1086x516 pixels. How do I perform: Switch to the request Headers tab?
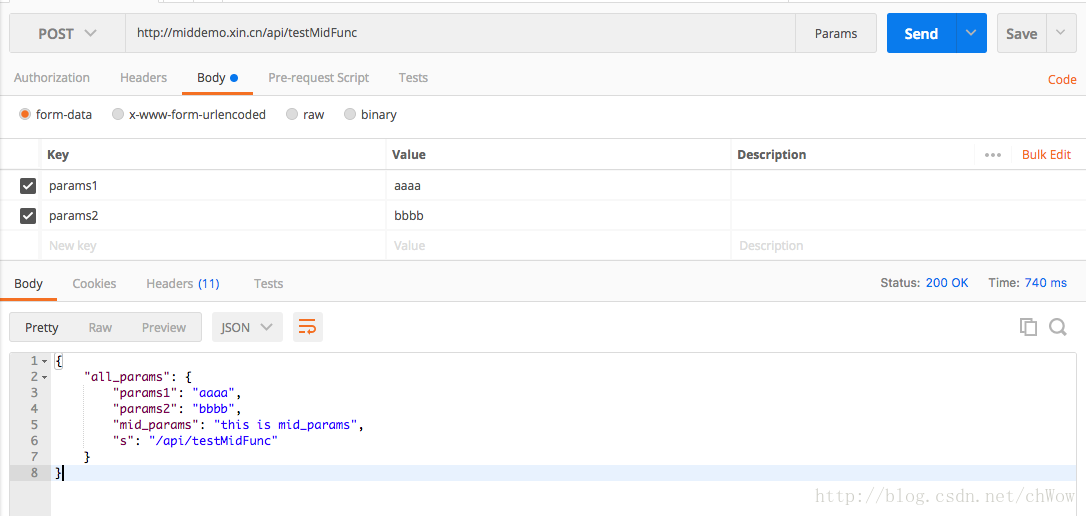(143, 78)
